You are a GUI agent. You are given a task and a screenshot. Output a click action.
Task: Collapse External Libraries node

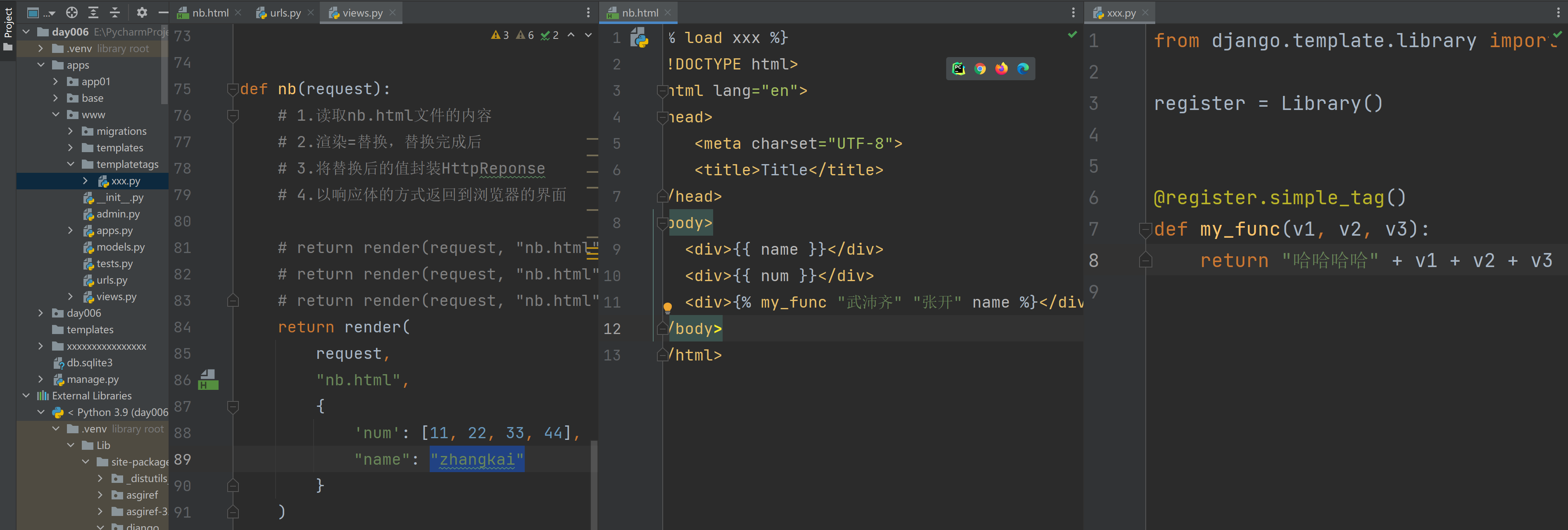pos(26,395)
